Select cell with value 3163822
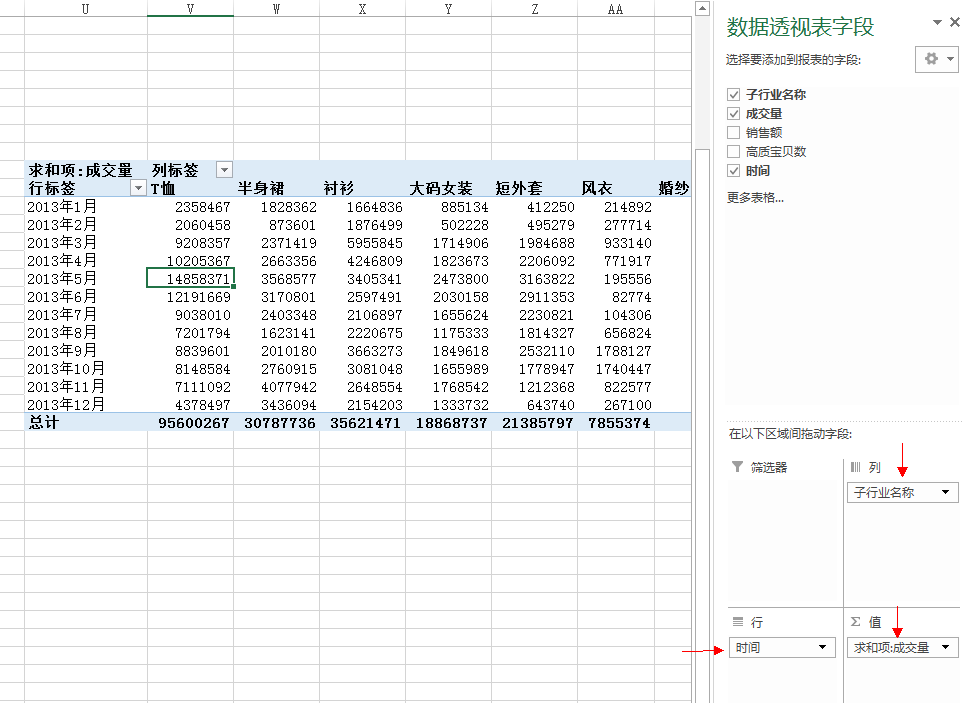 point(535,278)
